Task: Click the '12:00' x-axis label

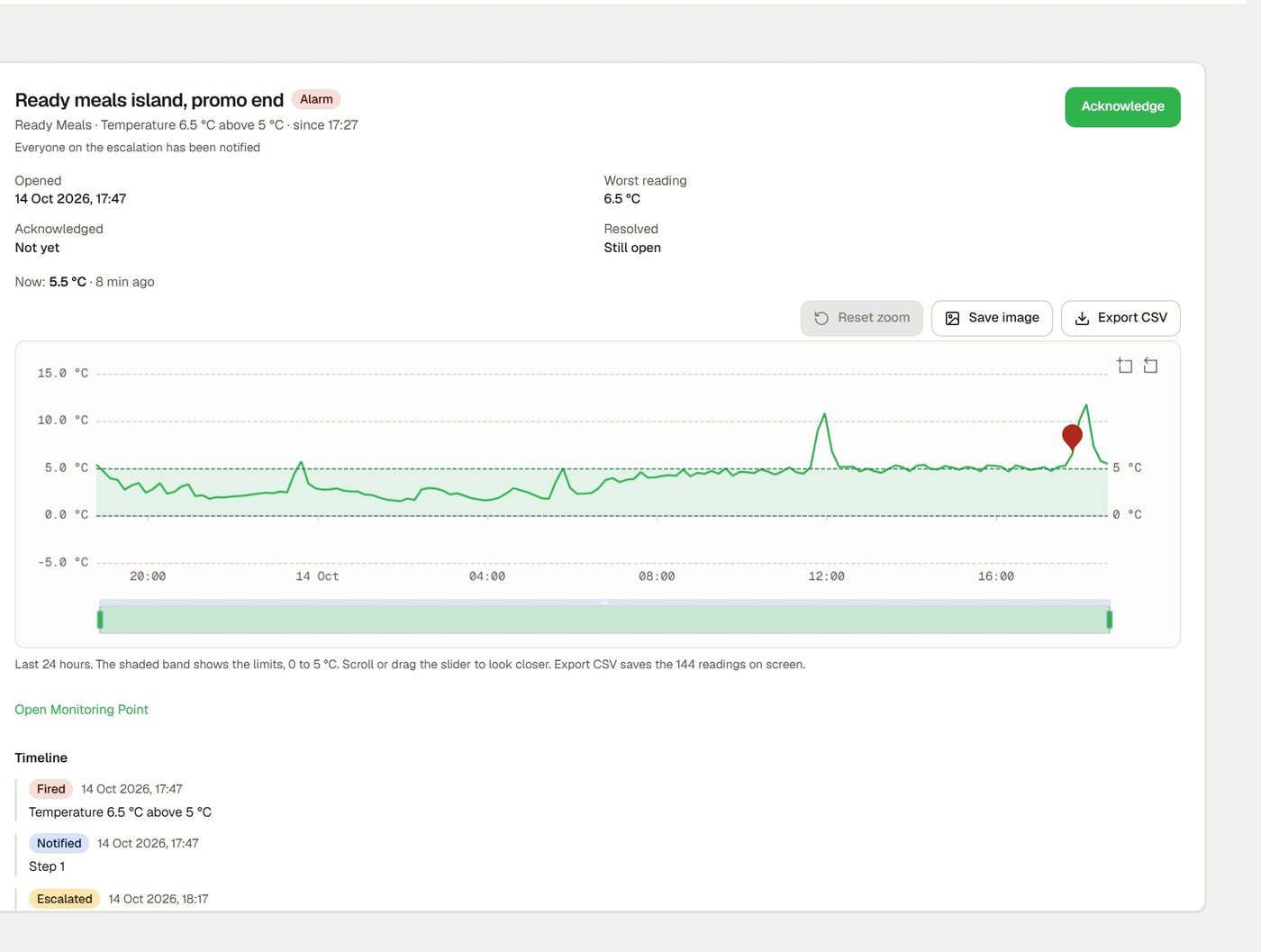Action: (x=826, y=576)
